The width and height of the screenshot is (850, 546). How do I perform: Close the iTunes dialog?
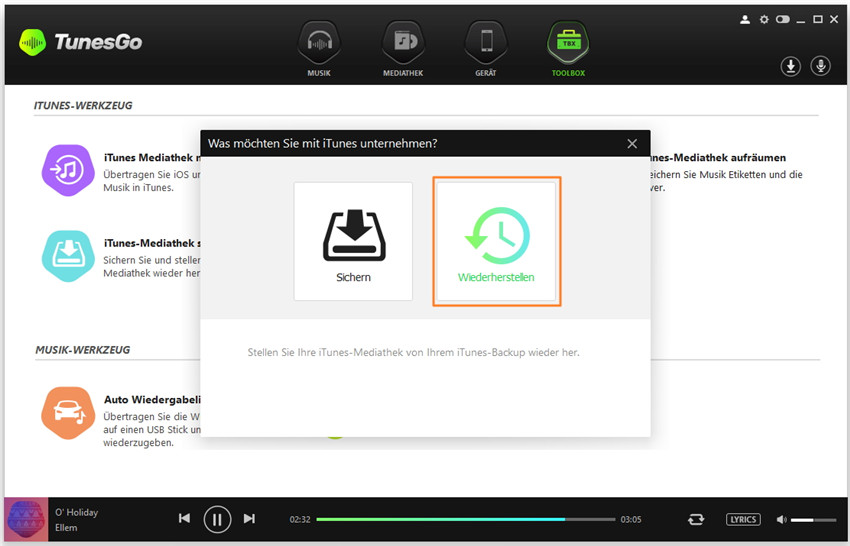[632, 144]
